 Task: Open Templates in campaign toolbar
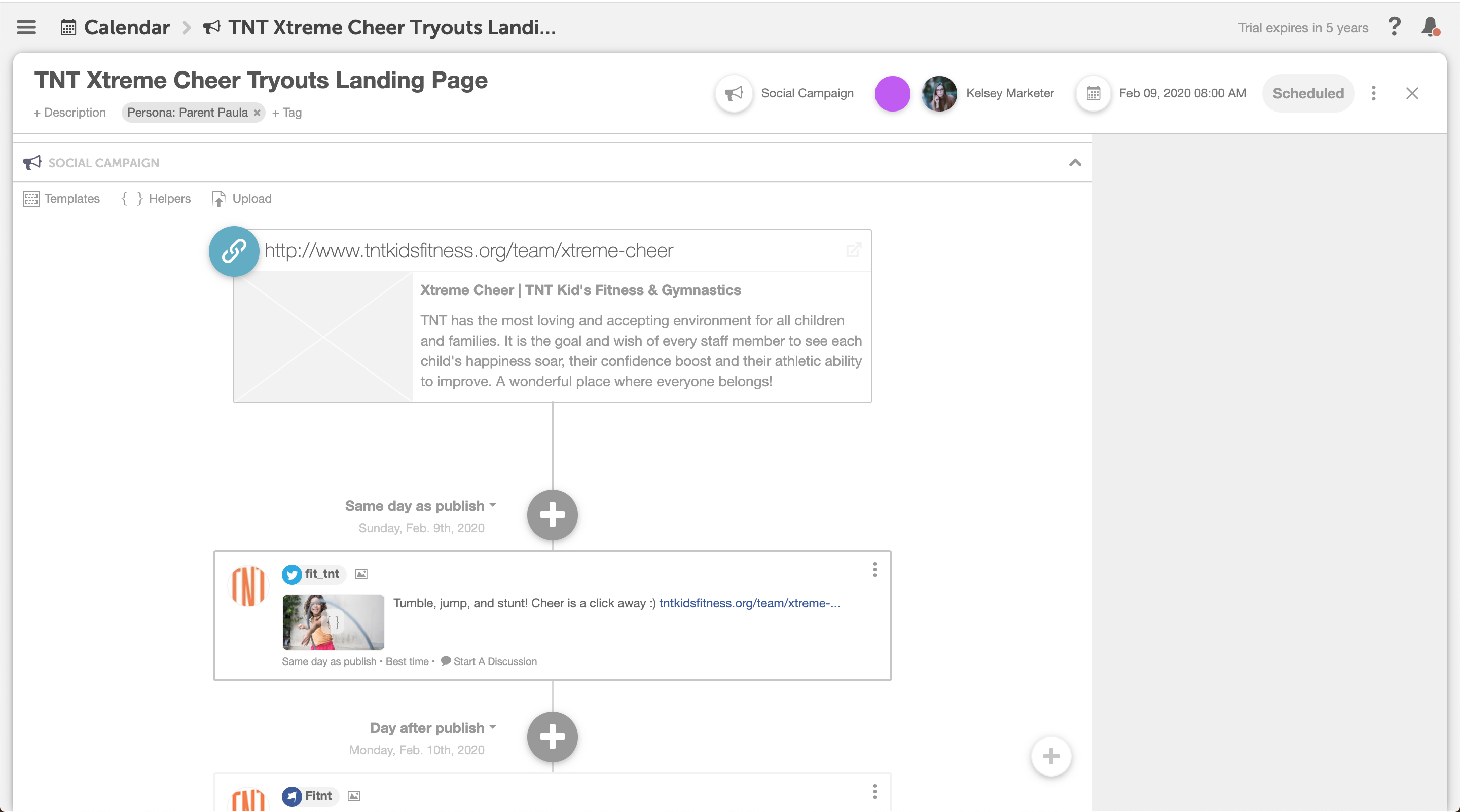[62, 198]
